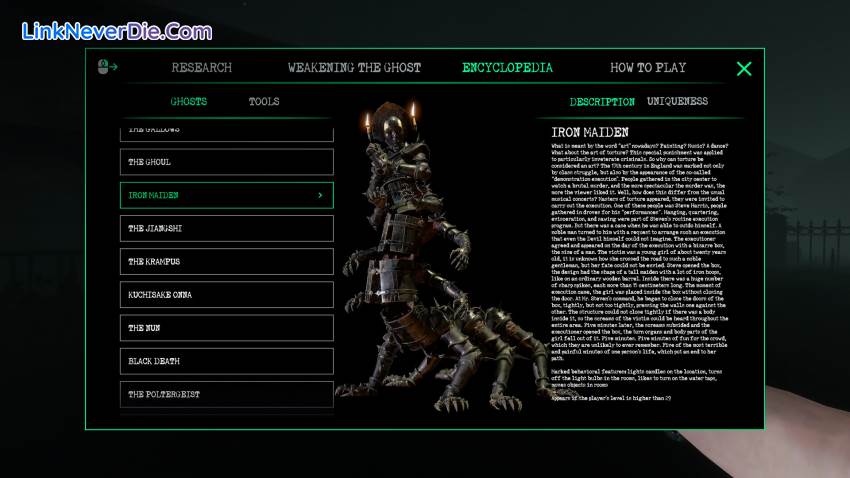850x478 pixels.
Task: Switch to the Tools sub-tab
Action: [x=264, y=102]
